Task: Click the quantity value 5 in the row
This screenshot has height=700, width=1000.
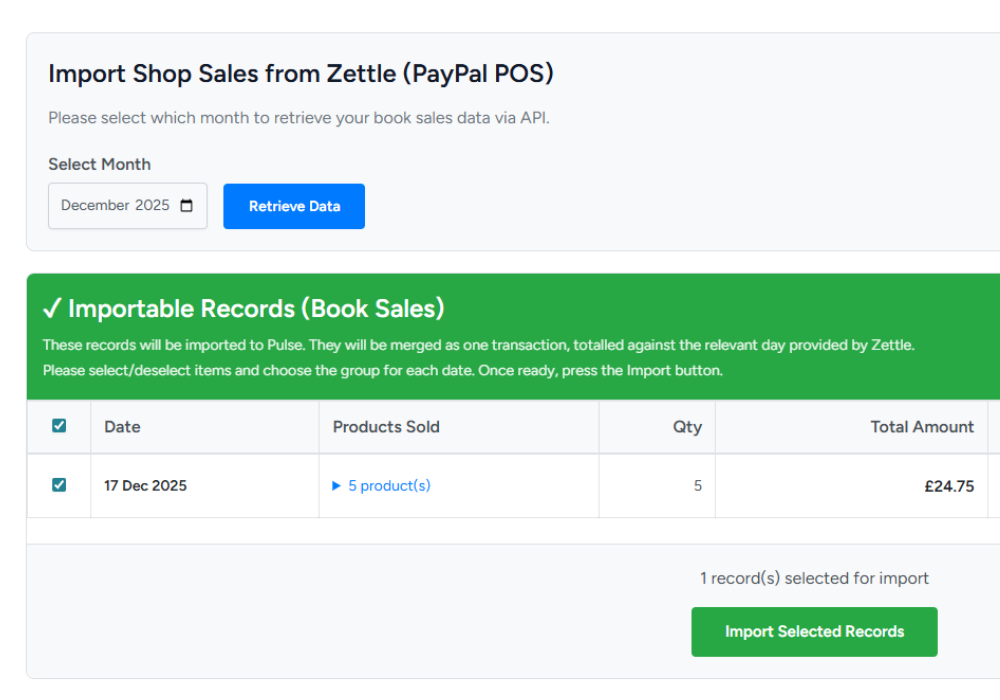Action: (x=697, y=486)
